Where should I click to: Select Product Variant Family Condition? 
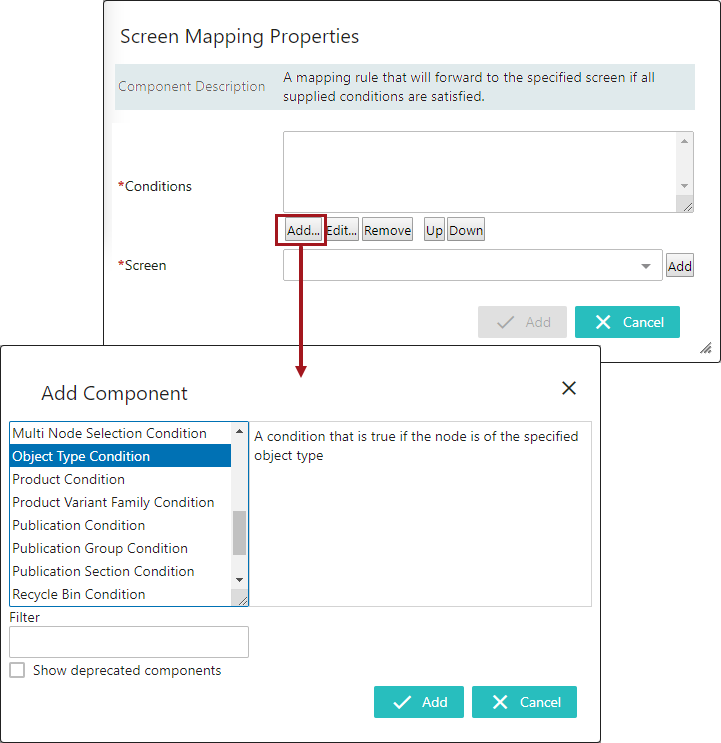(113, 502)
